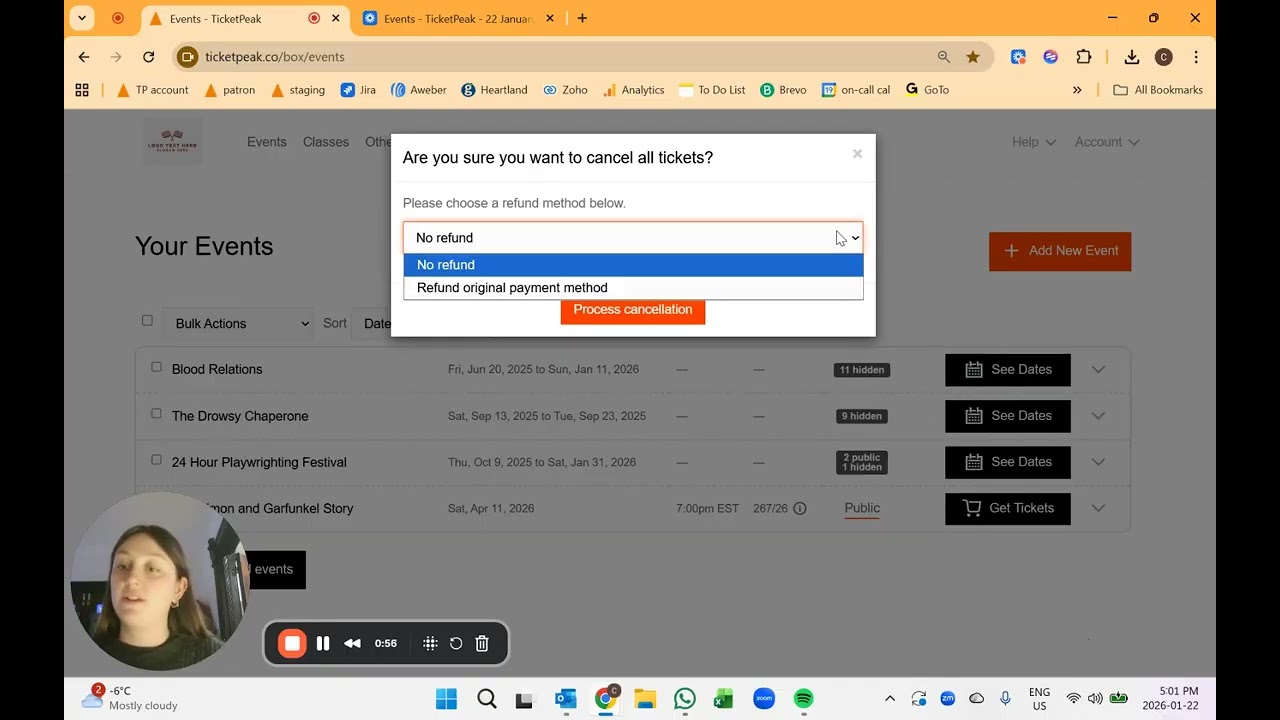Open recorder grid options icon

[430, 644]
